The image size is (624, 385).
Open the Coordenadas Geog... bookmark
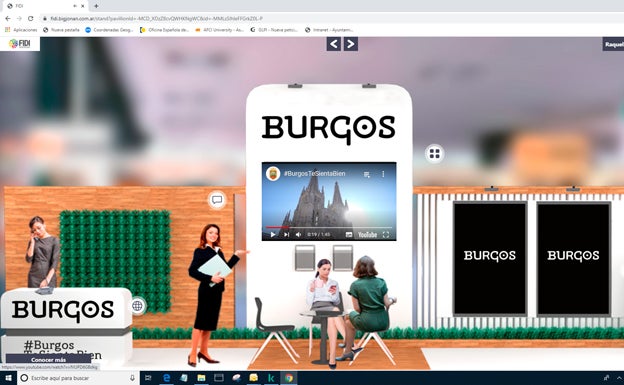click(109, 30)
